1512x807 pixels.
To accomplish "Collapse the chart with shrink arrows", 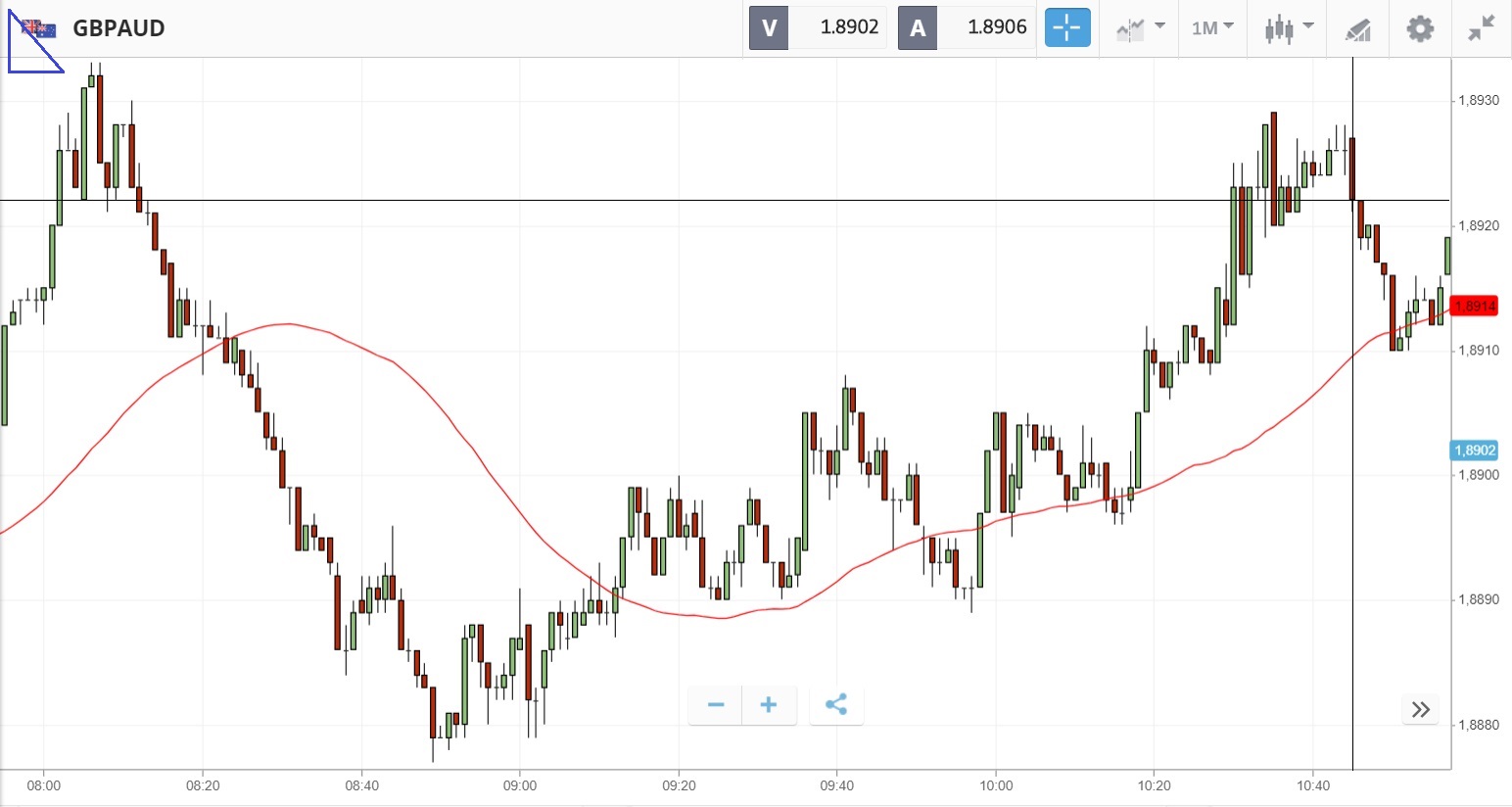I will [x=1482, y=28].
